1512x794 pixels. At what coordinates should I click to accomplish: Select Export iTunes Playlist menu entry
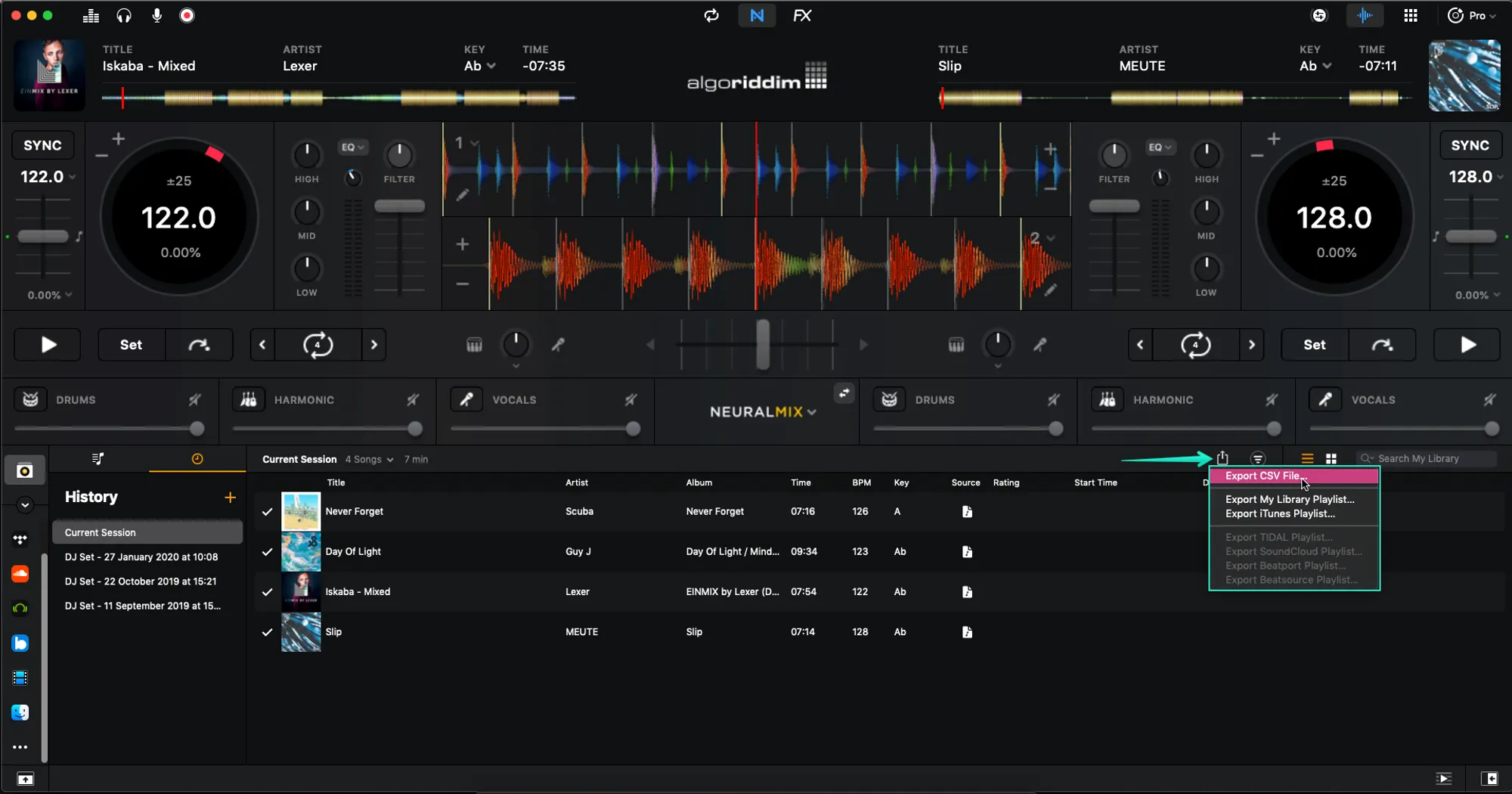coord(1279,513)
